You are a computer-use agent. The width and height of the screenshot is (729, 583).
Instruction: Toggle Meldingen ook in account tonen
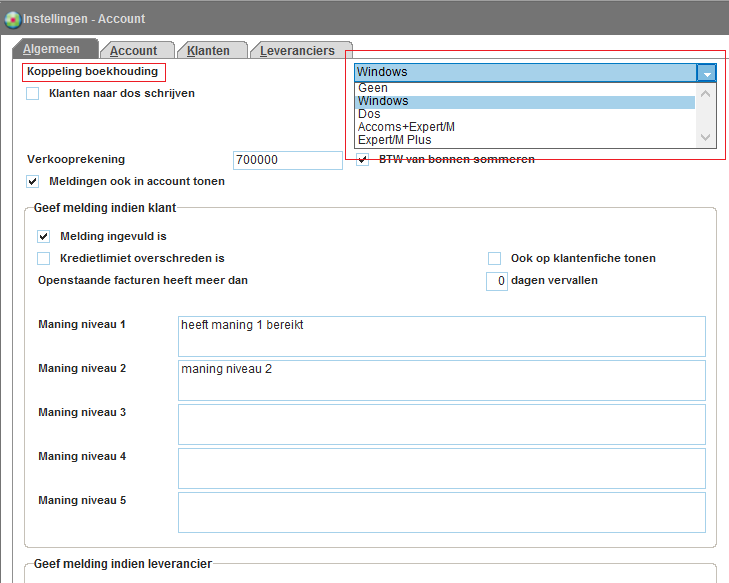[32, 182]
